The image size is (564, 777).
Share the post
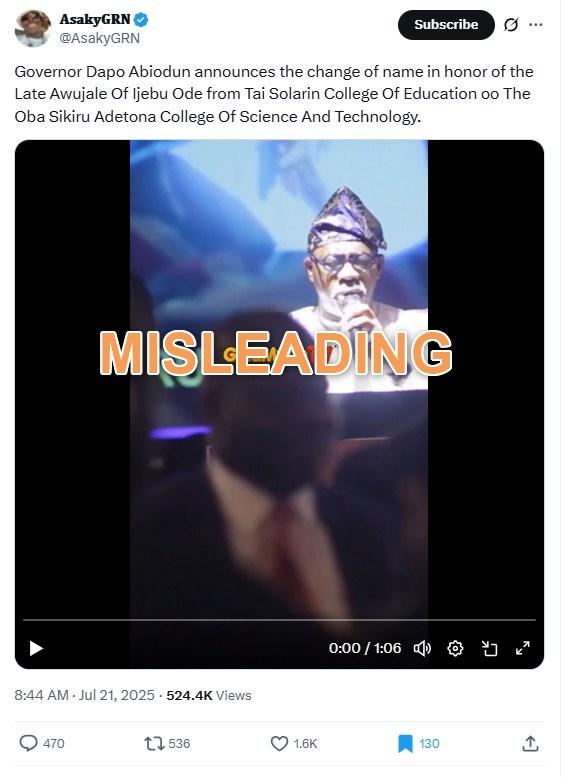click(x=530, y=743)
